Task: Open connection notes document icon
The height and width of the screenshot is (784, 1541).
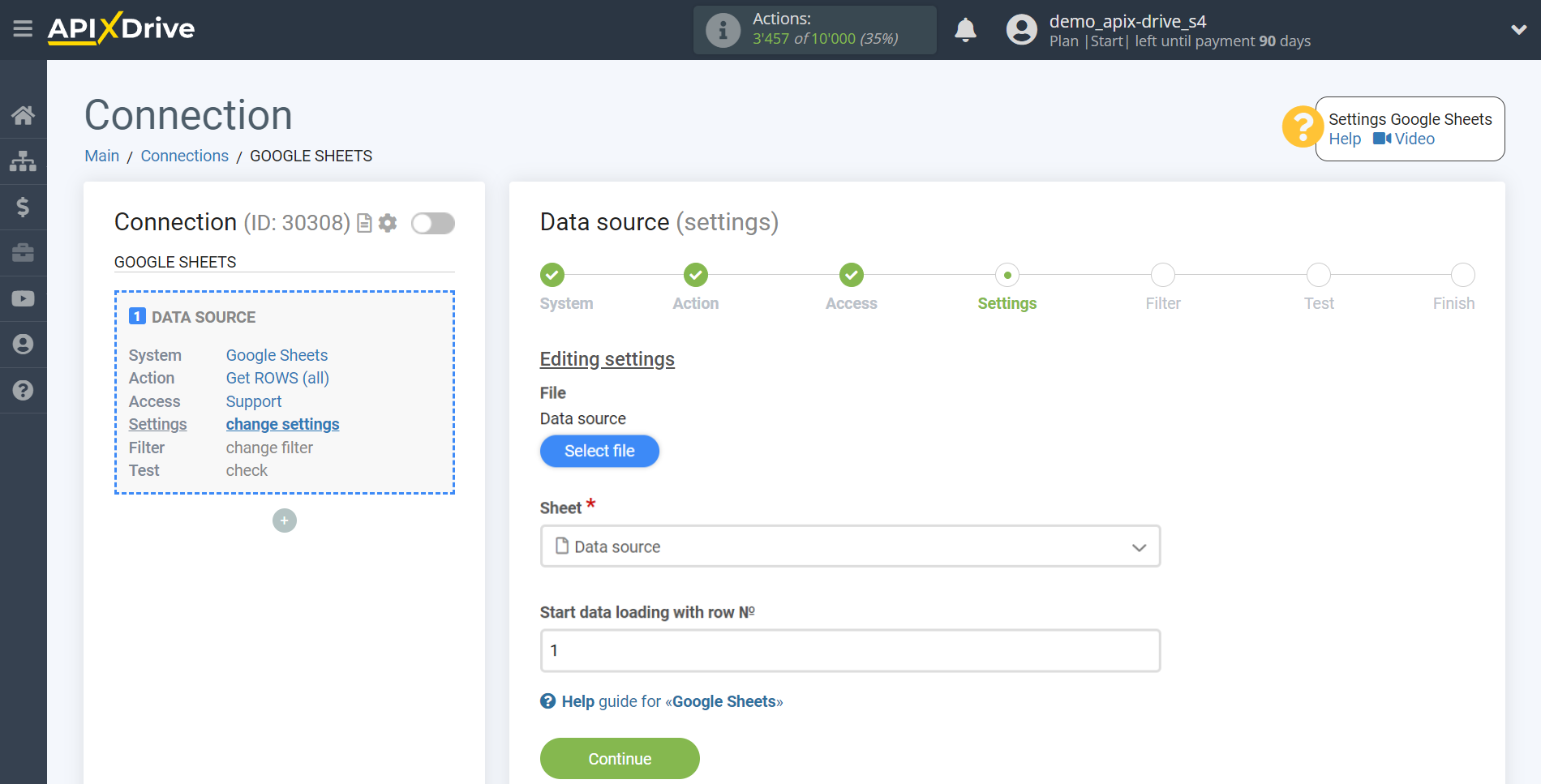Action: pos(365,223)
